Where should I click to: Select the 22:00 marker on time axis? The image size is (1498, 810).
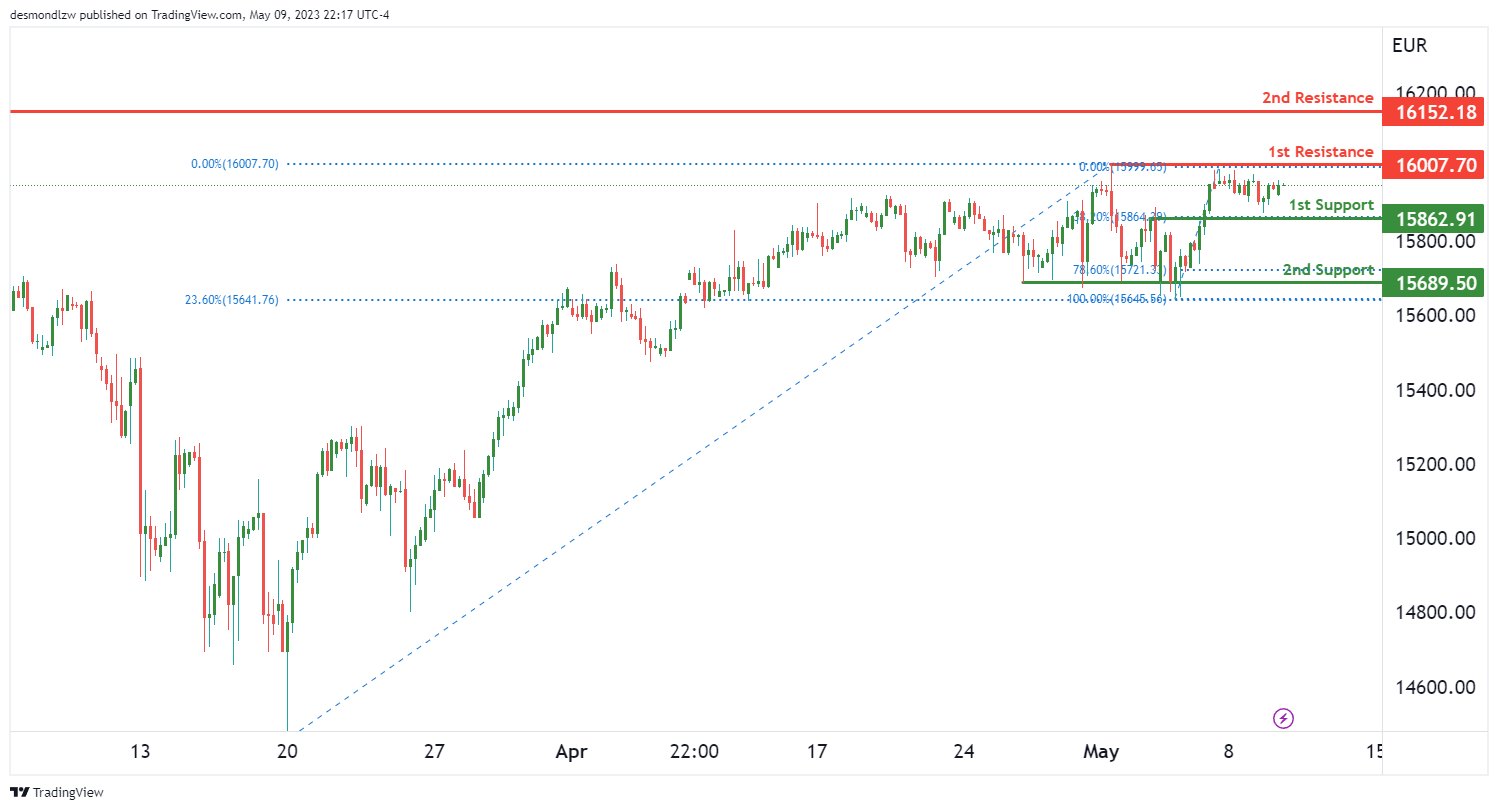[694, 750]
